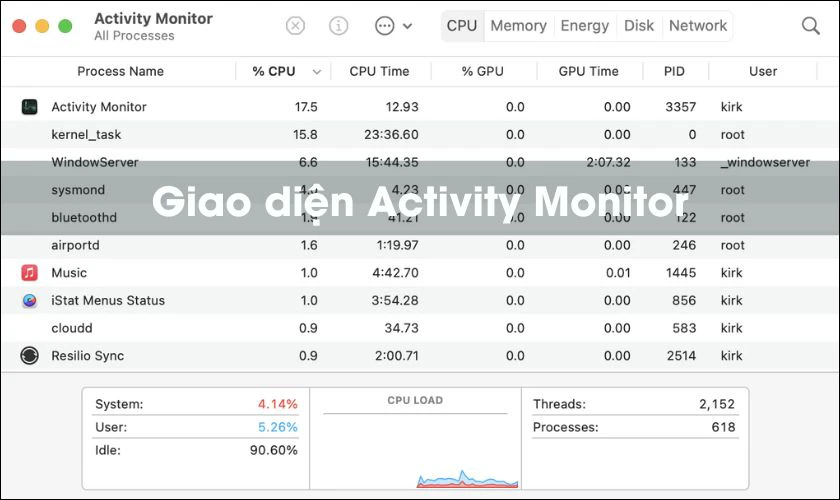The width and height of the screenshot is (840, 500).
Task: Click the All Processes subtitle
Action: [x=134, y=36]
